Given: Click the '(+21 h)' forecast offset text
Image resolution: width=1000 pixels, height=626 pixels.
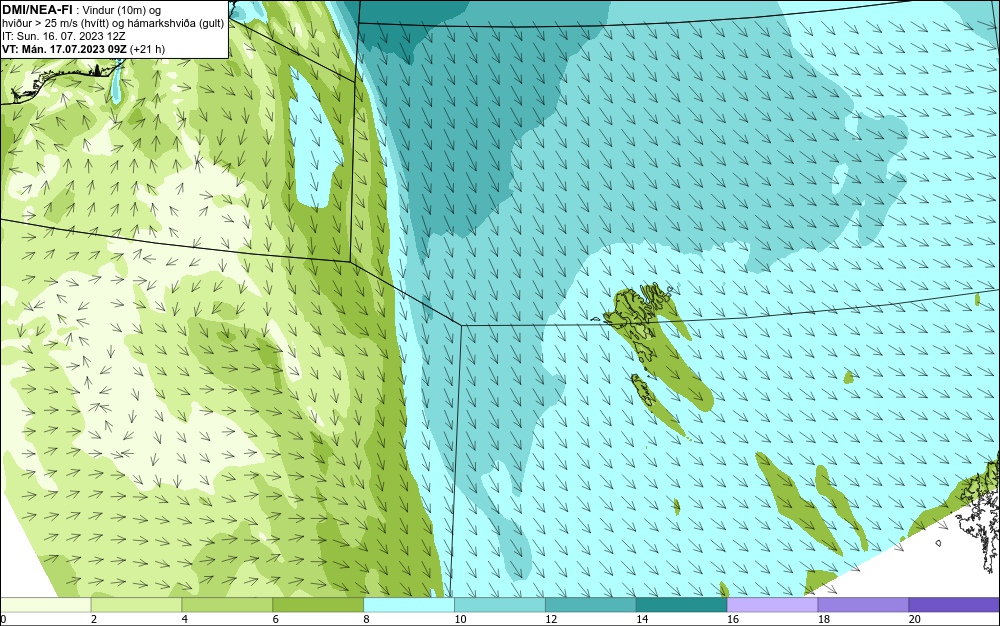Looking at the screenshot, I should [147, 49].
